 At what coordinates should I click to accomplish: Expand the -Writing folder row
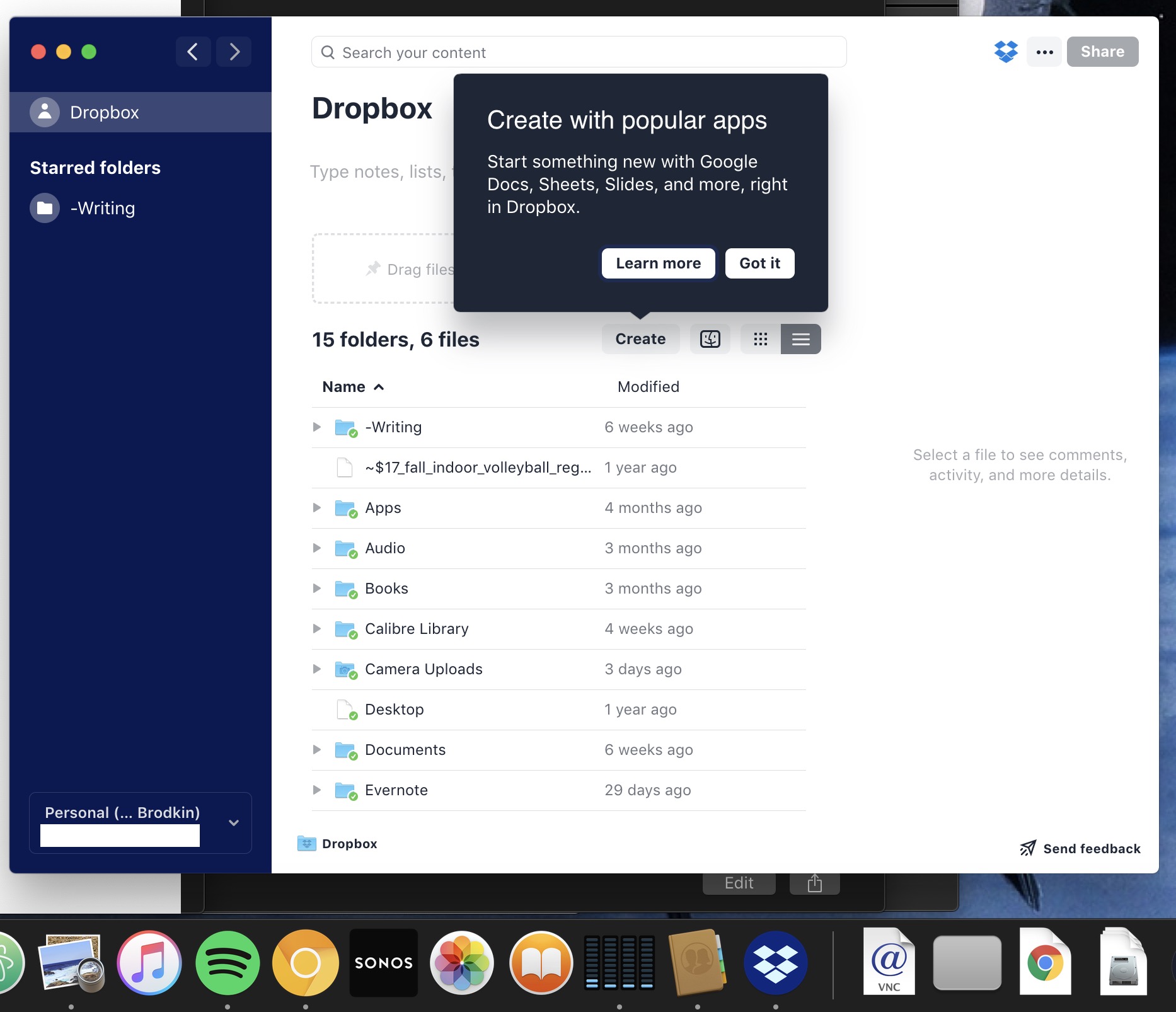317,427
